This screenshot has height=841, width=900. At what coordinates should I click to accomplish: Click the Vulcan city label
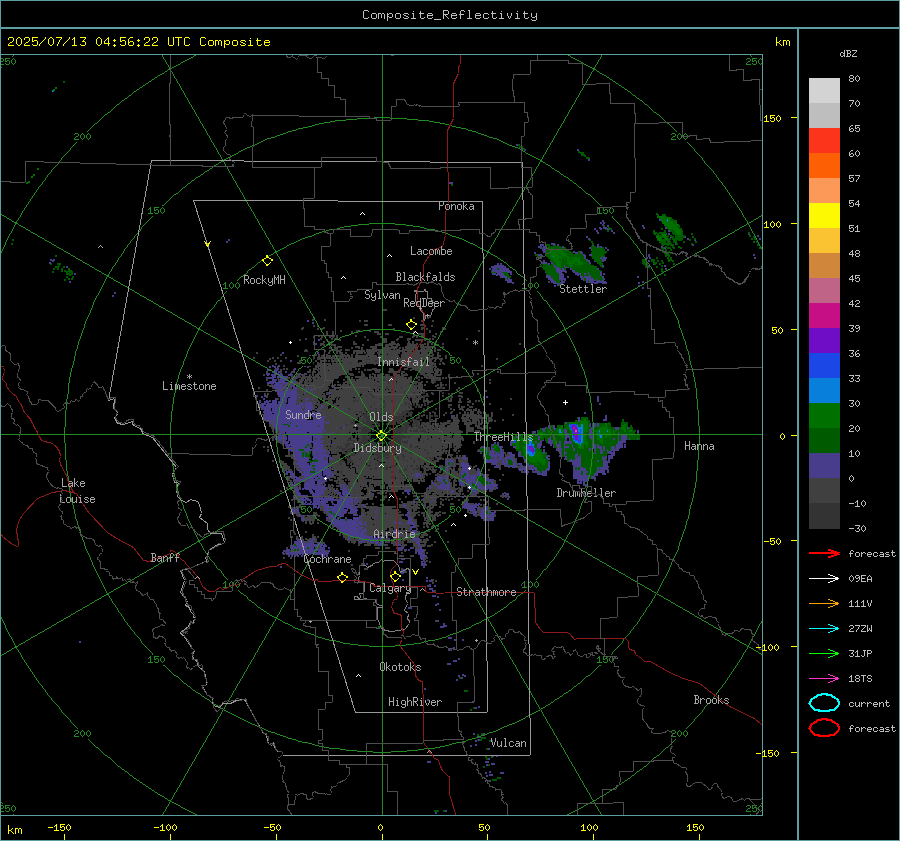(x=508, y=743)
